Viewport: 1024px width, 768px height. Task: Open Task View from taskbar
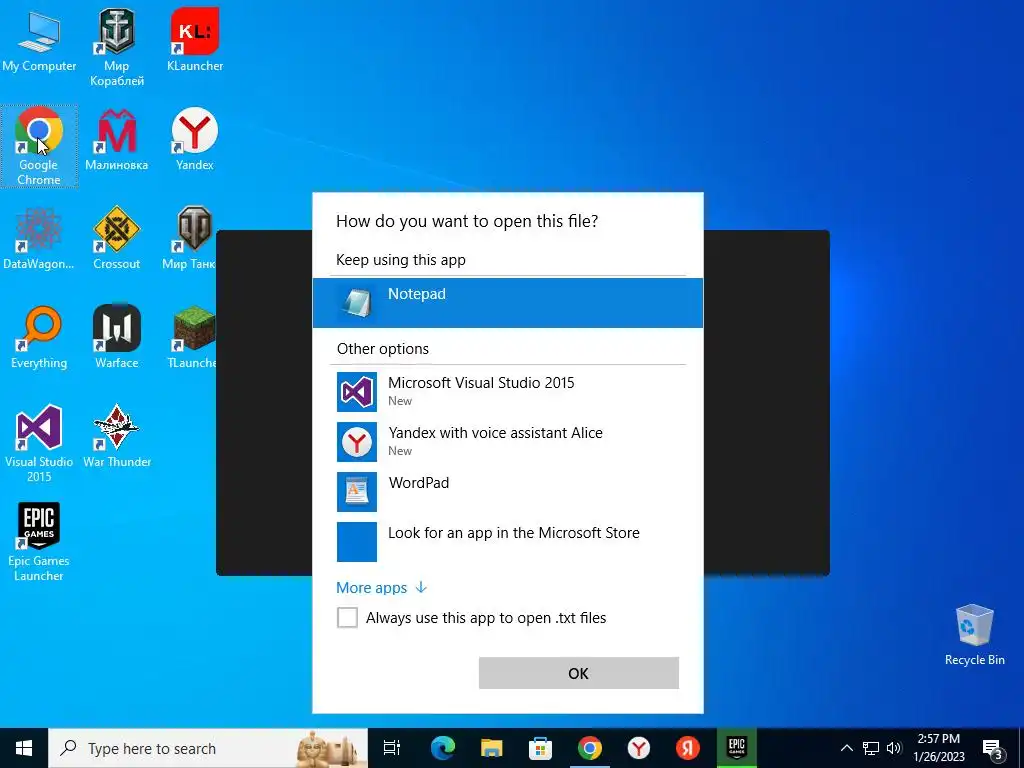392,748
